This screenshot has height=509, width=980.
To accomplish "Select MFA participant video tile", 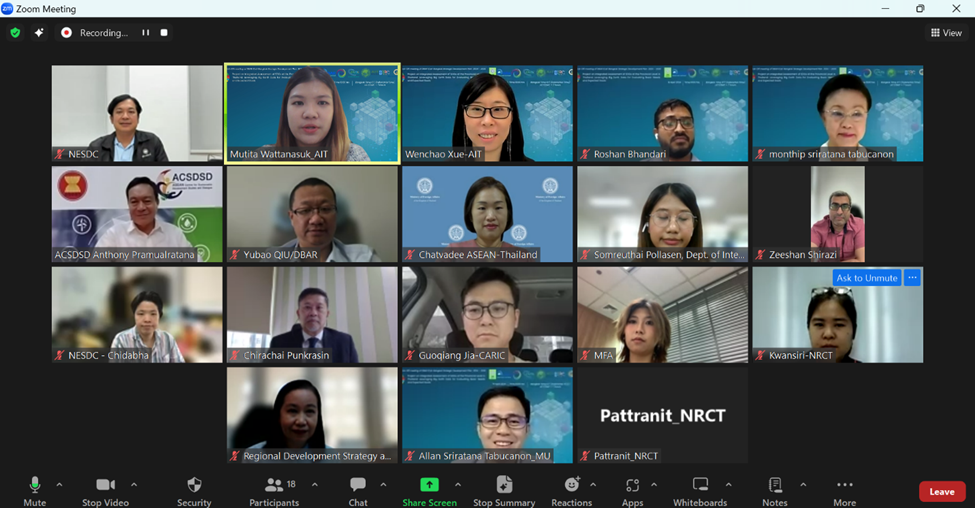I will pos(662,315).
